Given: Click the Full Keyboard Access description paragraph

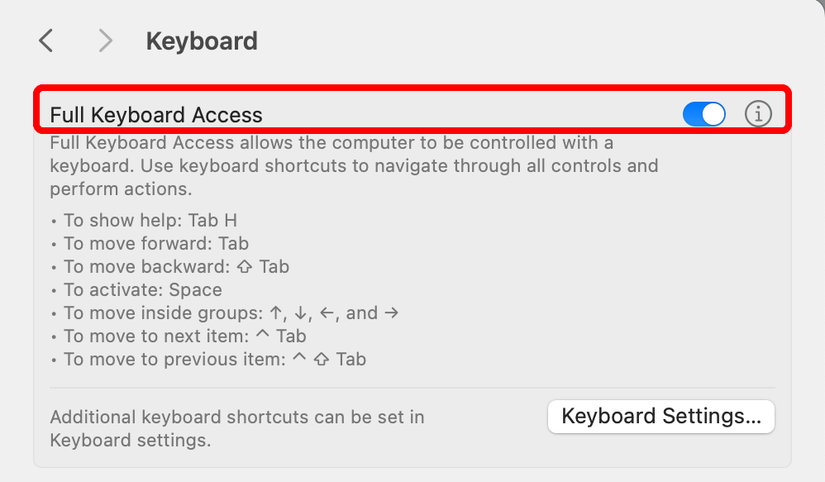Looking at the screenshot, I should 354,166.
